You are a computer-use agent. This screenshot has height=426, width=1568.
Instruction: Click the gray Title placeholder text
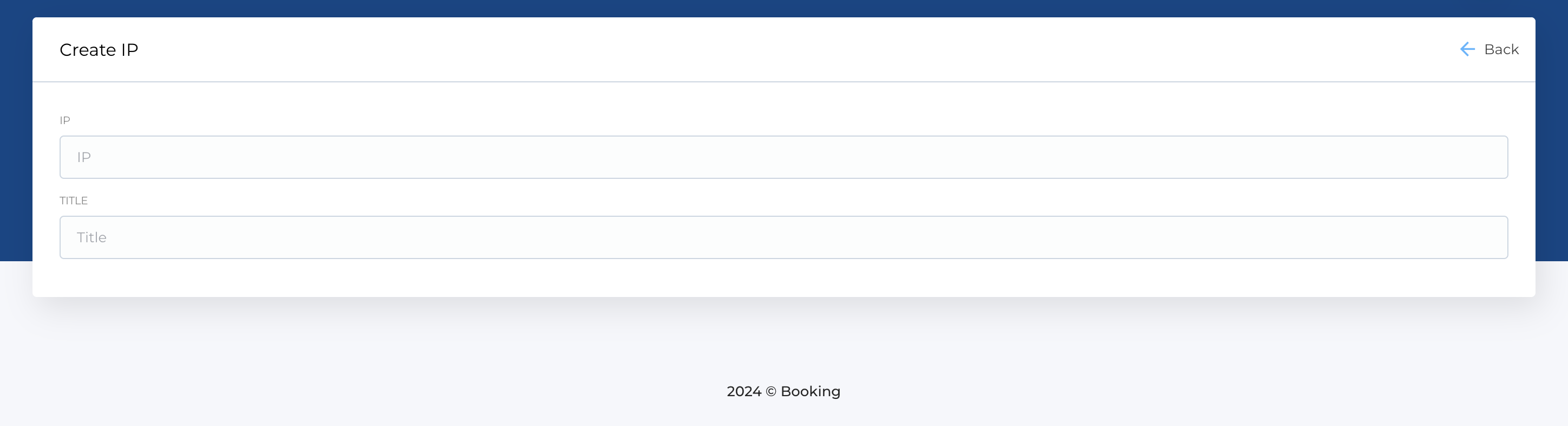point(92,238)
